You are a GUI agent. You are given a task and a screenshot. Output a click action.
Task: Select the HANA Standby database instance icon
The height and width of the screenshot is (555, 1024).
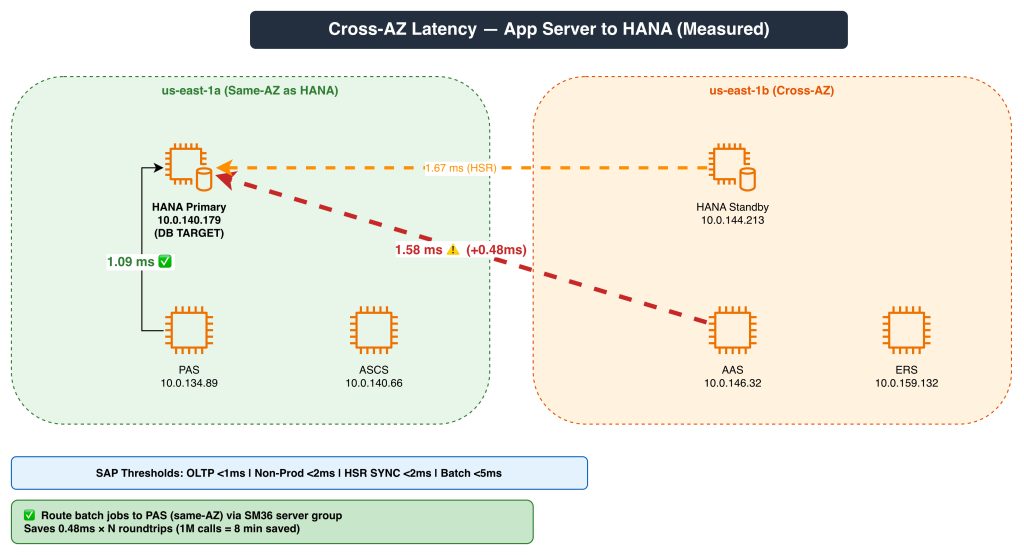click(x=732, y=167)
